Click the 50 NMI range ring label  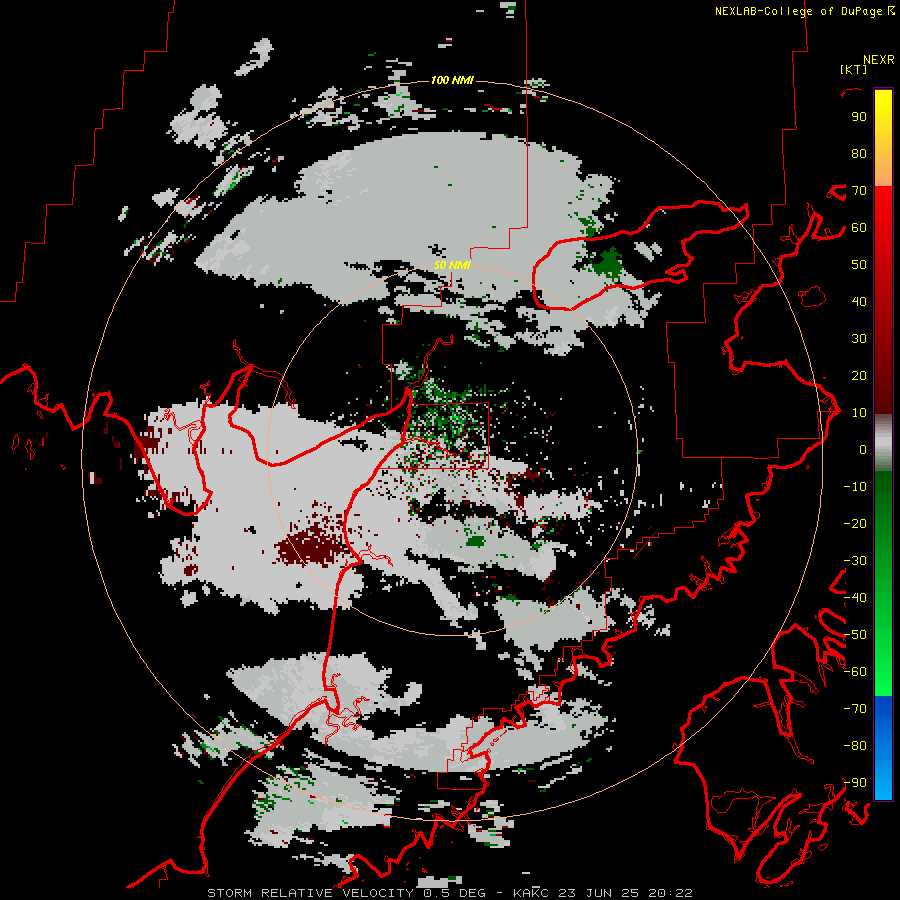coord(452,265)
